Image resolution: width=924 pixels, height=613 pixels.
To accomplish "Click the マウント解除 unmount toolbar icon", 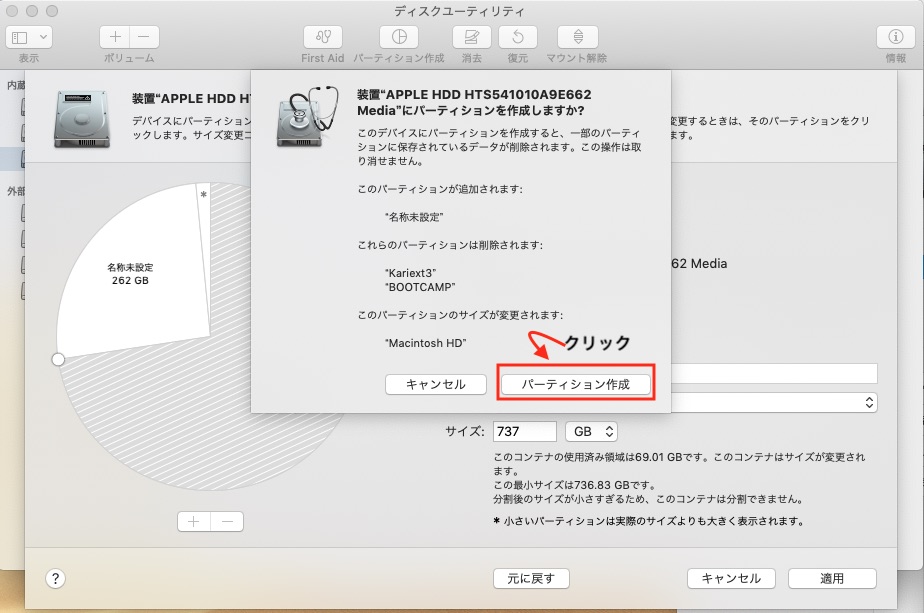I will point(578,37).
